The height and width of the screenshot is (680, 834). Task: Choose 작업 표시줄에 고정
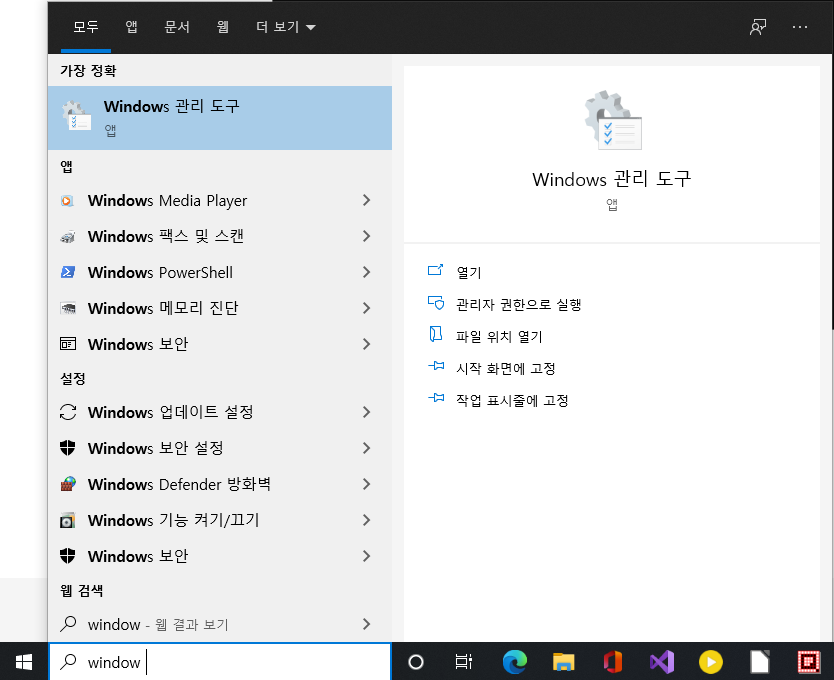pos(512,400)
